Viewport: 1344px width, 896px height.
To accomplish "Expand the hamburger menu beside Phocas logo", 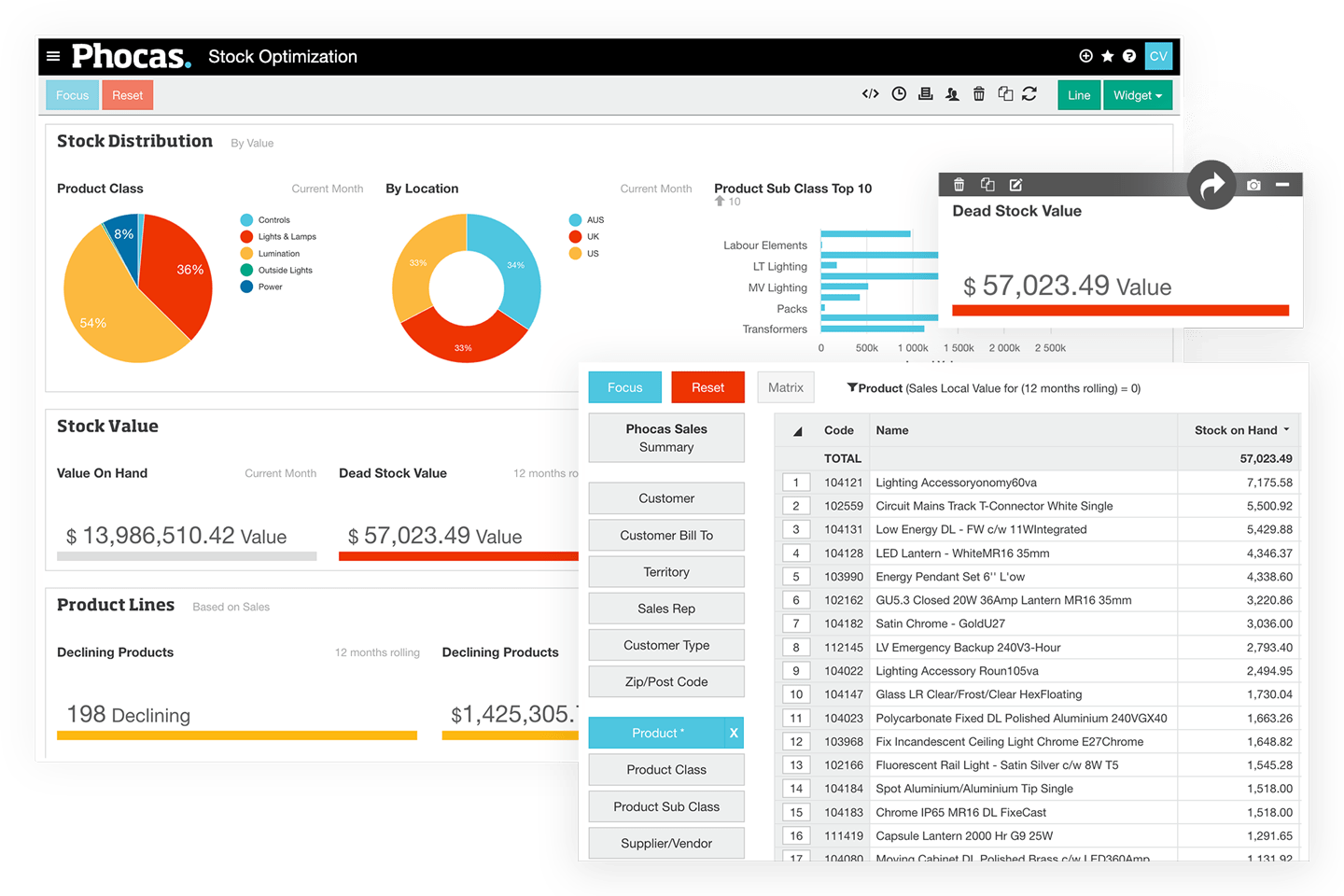I will pyautogui.click(x=53, y=56).
